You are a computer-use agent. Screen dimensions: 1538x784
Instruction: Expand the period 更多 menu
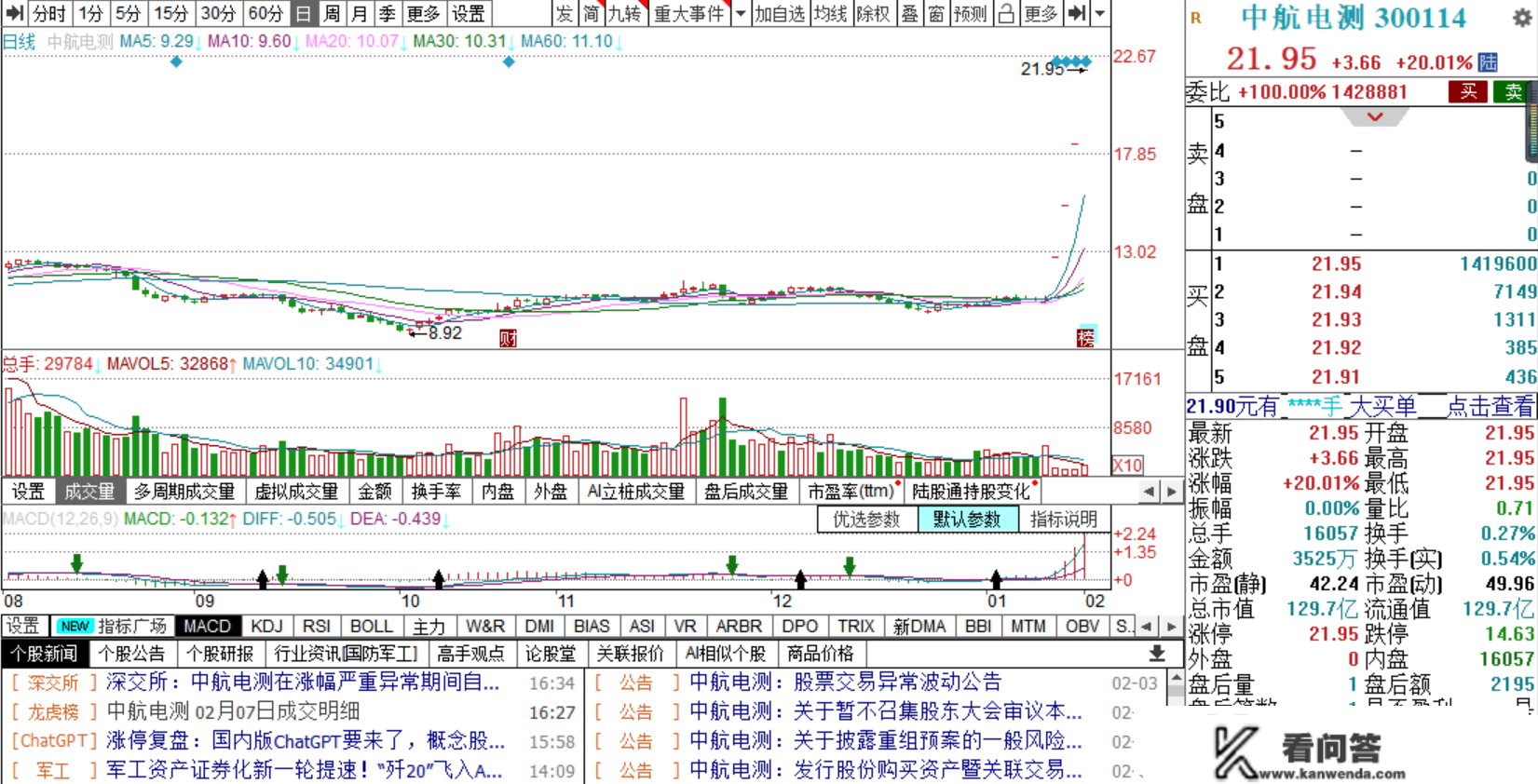coord(423,13)
